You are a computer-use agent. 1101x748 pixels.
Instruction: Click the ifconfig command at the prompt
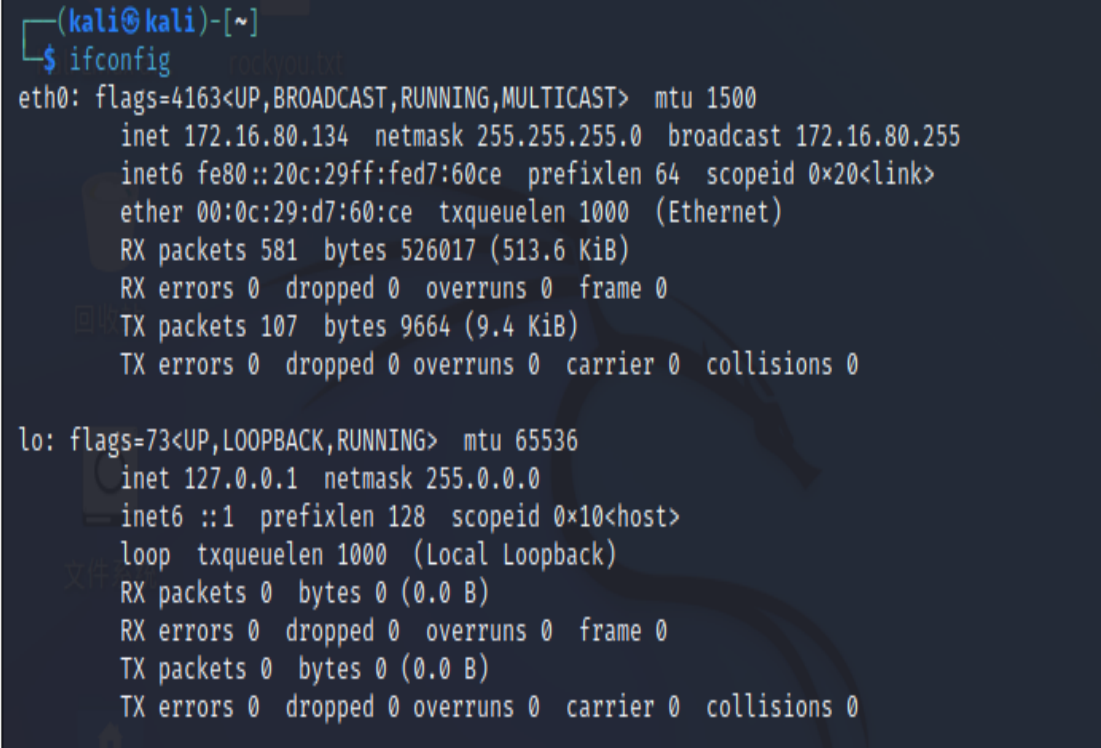pyautogui.click(x=119, y=60)
